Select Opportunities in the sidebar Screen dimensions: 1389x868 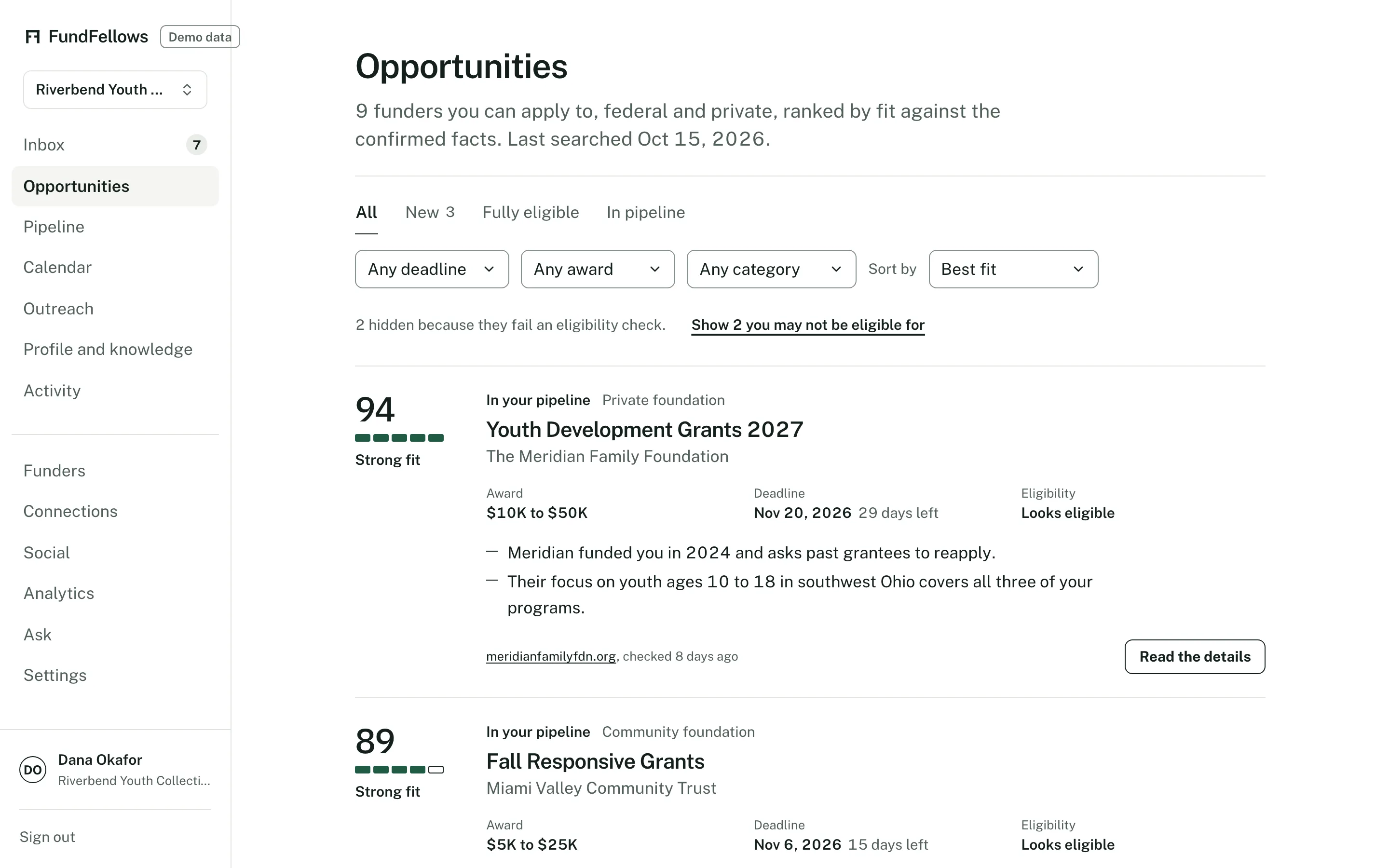pos(115,186)
